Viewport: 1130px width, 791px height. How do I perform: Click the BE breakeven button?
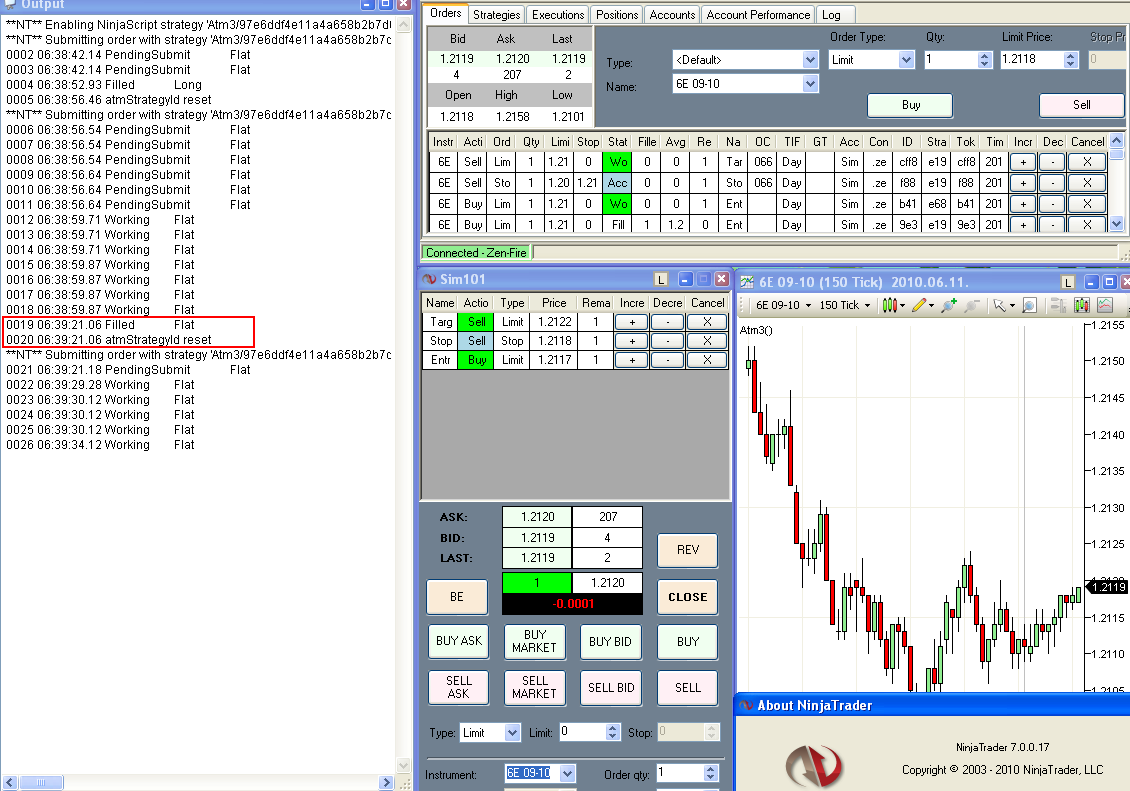click(457, 597)
